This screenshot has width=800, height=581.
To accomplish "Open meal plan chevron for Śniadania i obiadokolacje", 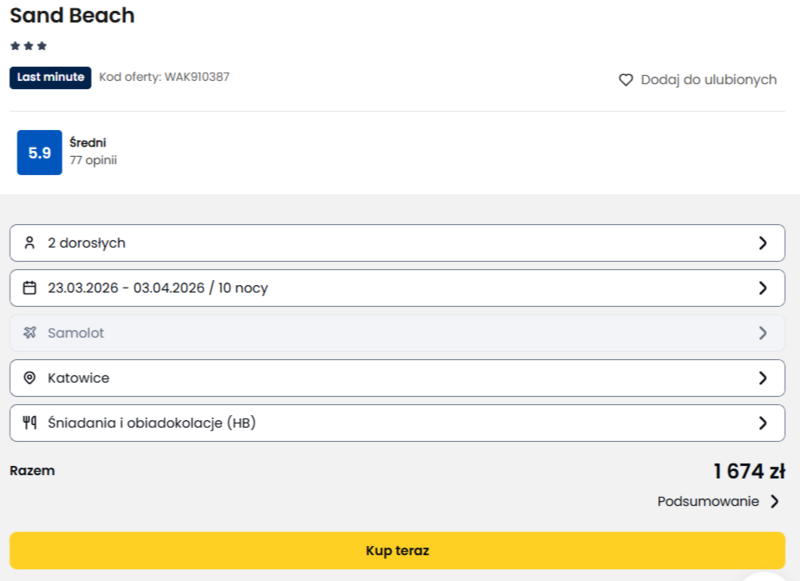I will click(x=763, y=423).
